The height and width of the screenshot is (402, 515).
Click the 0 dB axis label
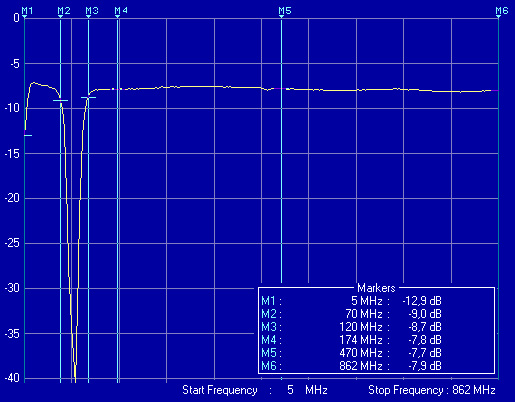16,18
